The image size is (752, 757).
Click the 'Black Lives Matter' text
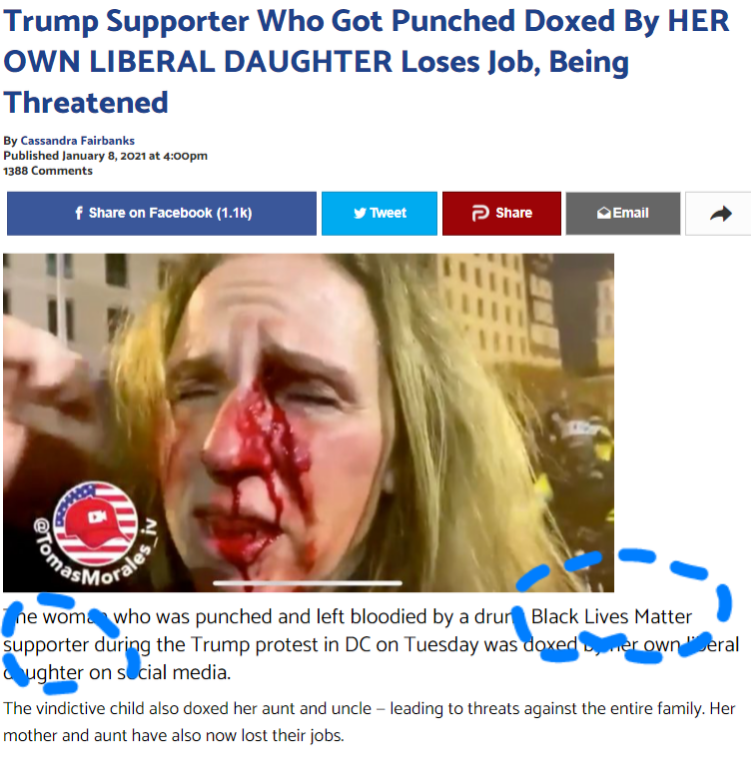click(611, 617)
